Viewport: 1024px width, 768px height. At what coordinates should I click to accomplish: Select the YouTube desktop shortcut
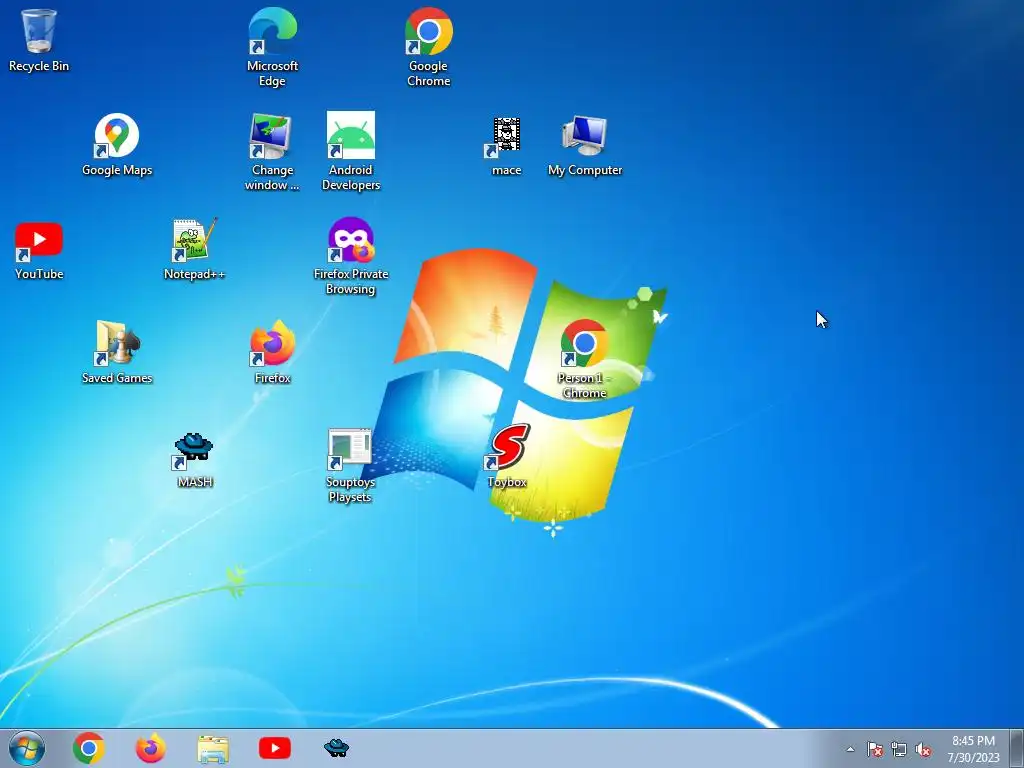click(39, 251)
